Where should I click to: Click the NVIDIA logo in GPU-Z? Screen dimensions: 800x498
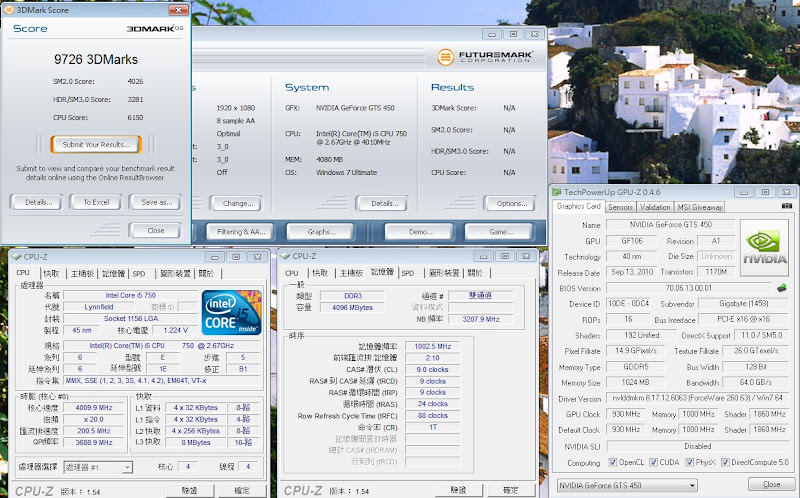pyautogui.click(x=764, y=248)
